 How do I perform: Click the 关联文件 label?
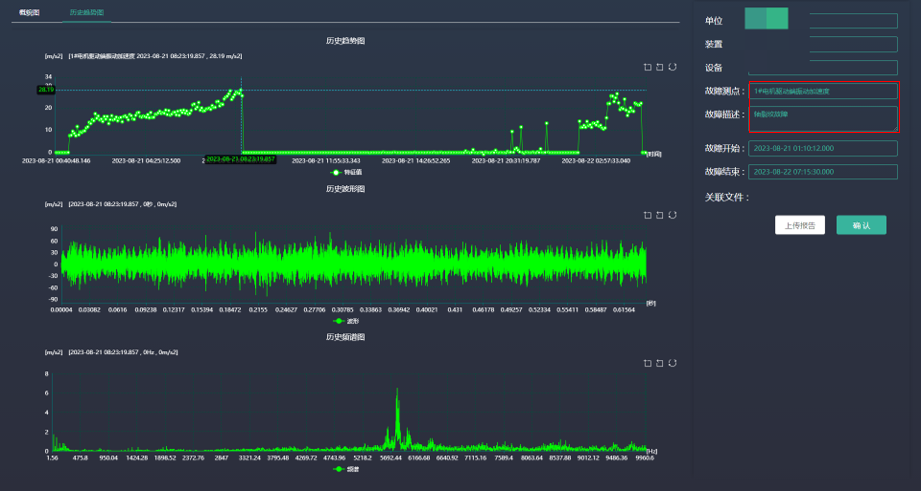click(x=727, y=198)
